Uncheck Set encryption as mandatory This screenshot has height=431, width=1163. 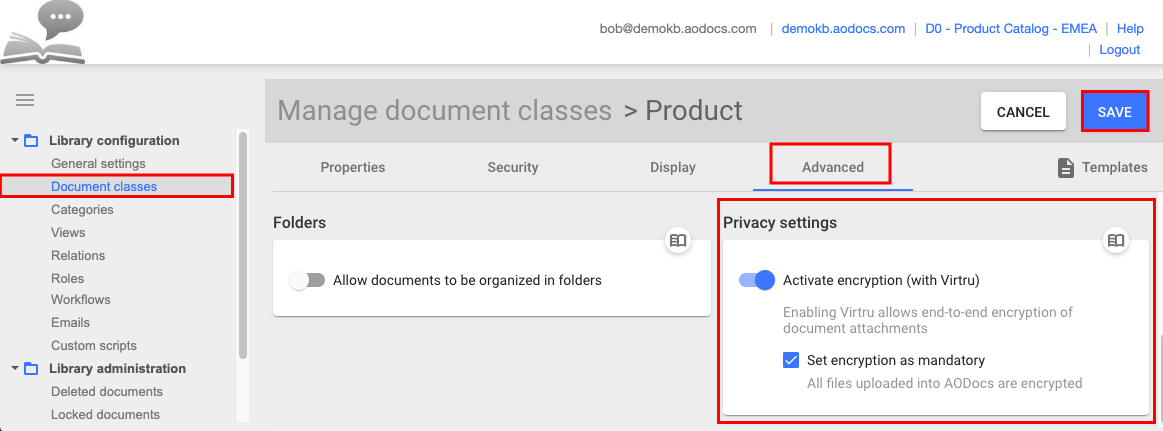(x=791, y=361)
